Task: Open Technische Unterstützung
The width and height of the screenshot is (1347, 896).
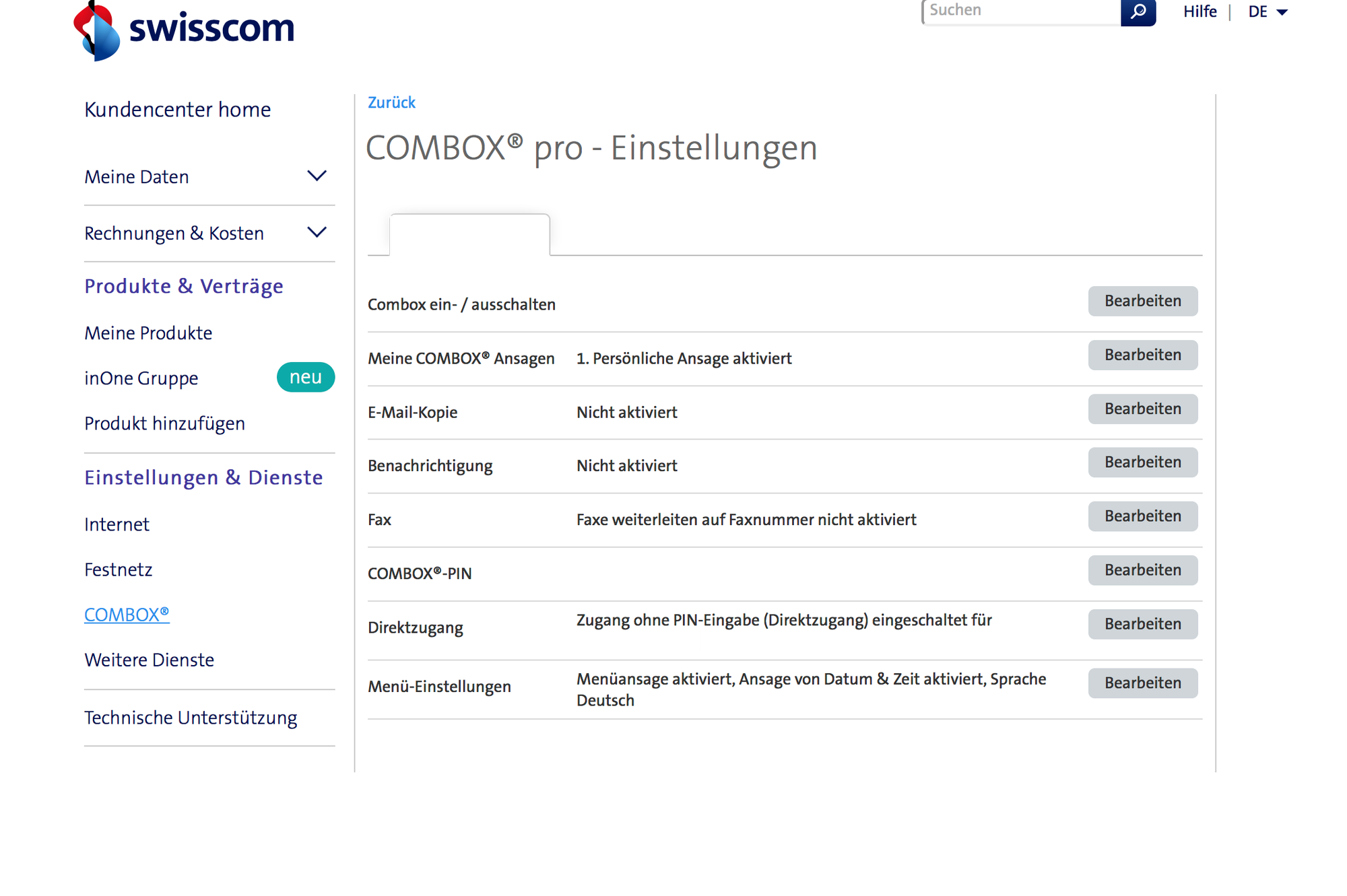Action: pyautogui.click(x=191, y=718)
